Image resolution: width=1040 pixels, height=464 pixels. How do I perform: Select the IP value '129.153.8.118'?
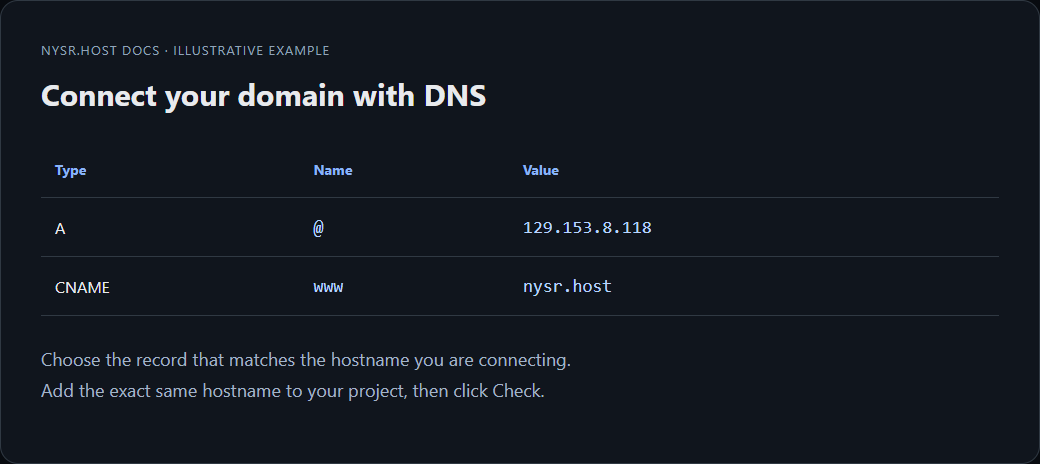(x=587, y=227)
